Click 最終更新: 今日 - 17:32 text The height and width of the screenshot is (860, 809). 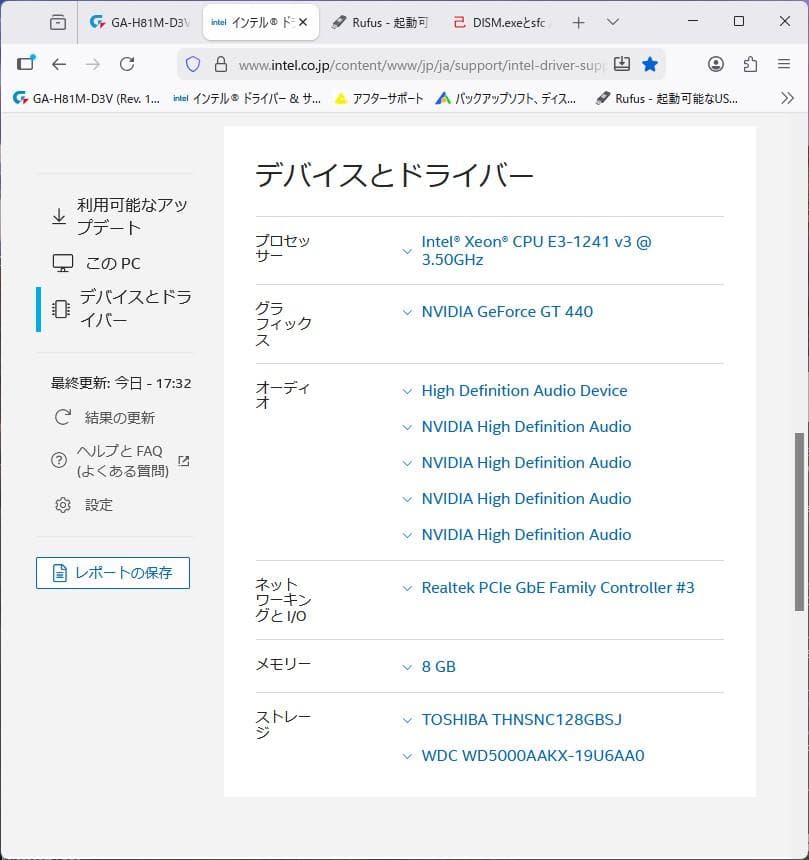point(121,383)
